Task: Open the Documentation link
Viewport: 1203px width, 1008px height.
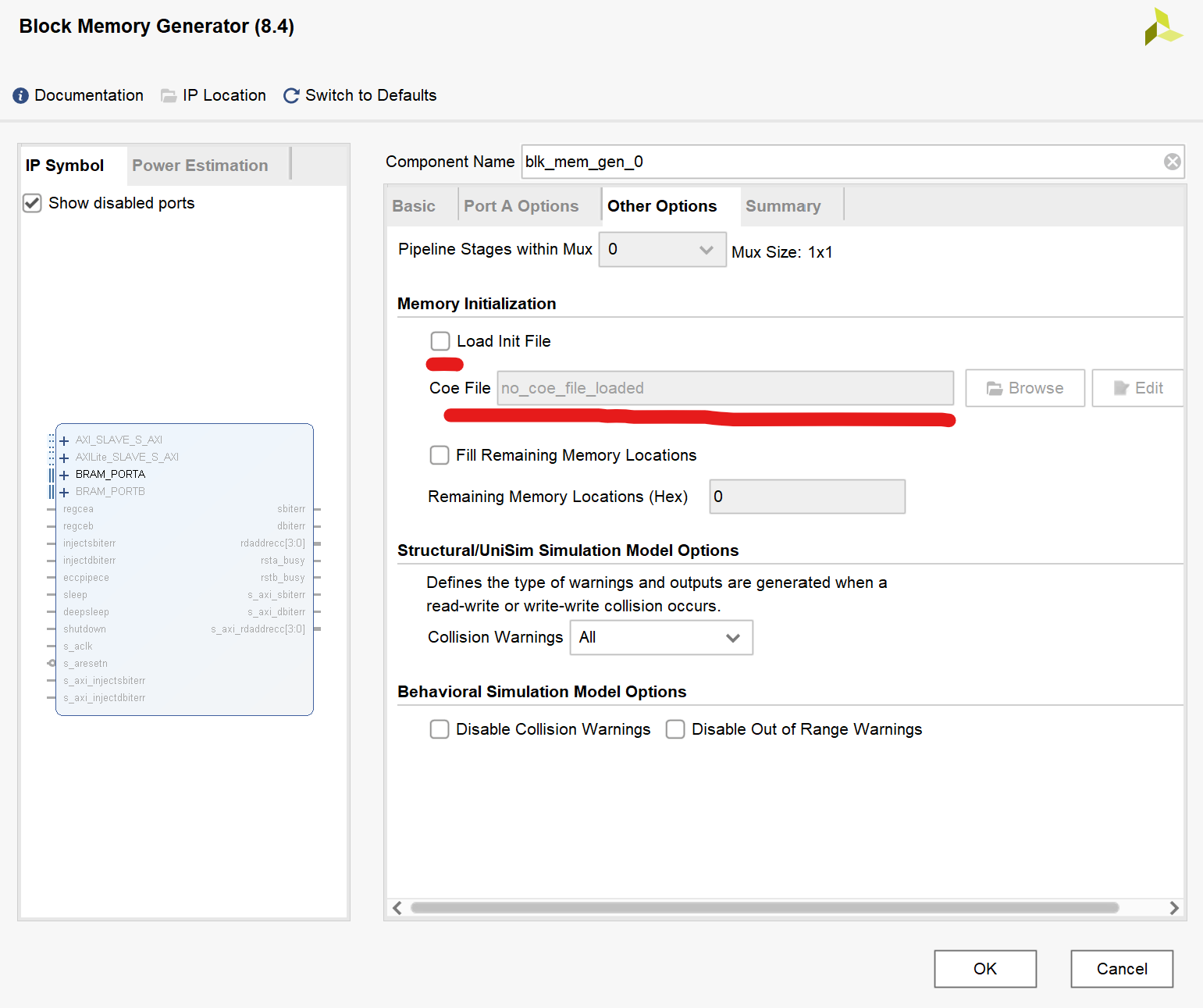Action: [89, 95]
